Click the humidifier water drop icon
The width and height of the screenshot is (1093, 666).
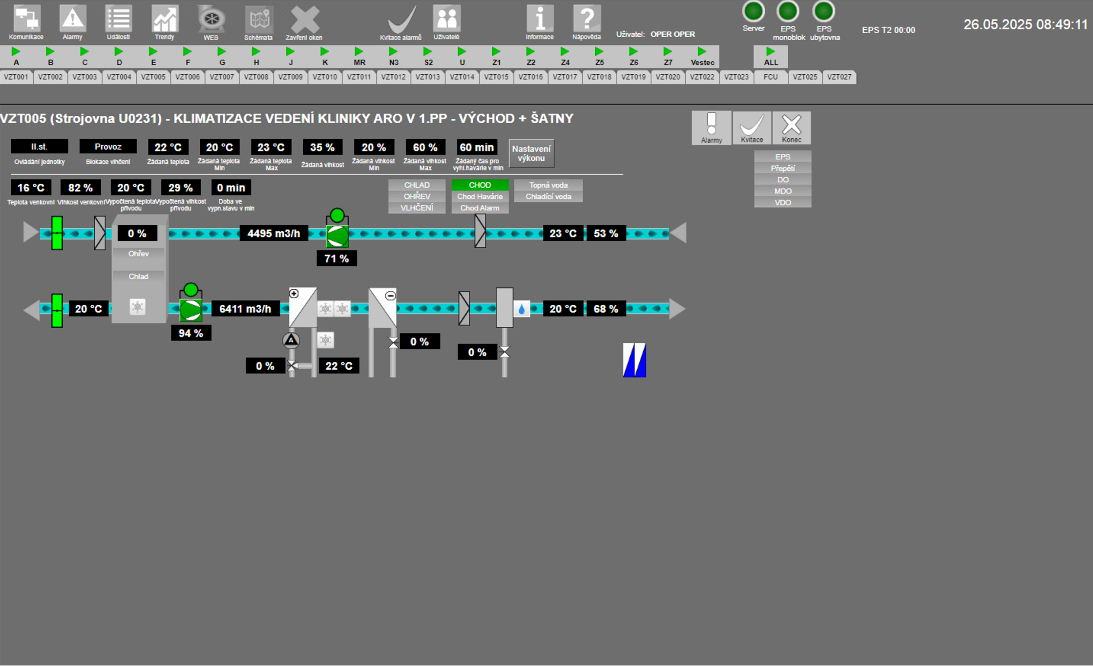522,310
